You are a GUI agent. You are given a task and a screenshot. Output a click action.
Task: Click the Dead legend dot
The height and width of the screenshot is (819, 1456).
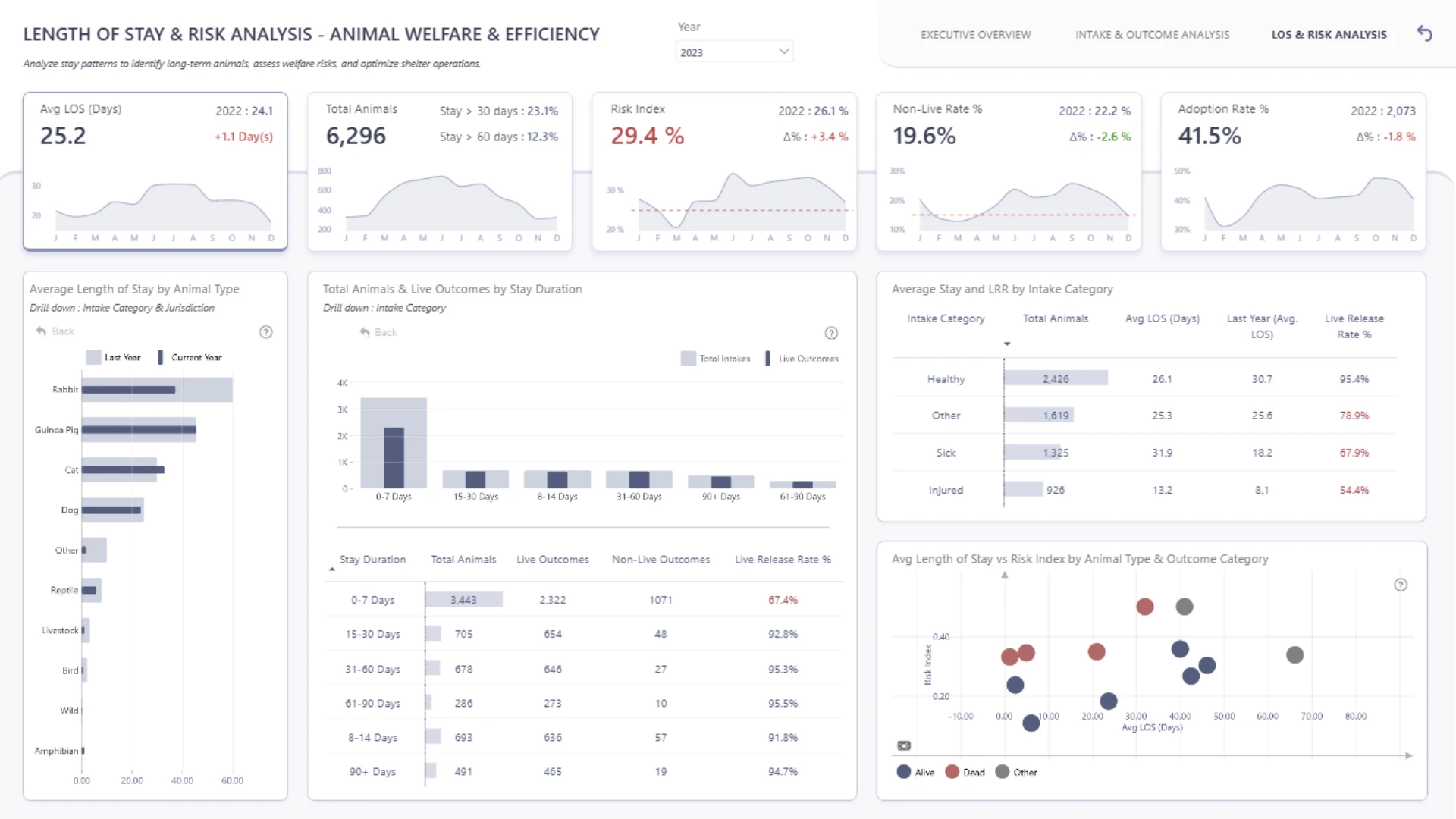click(952, 772)
